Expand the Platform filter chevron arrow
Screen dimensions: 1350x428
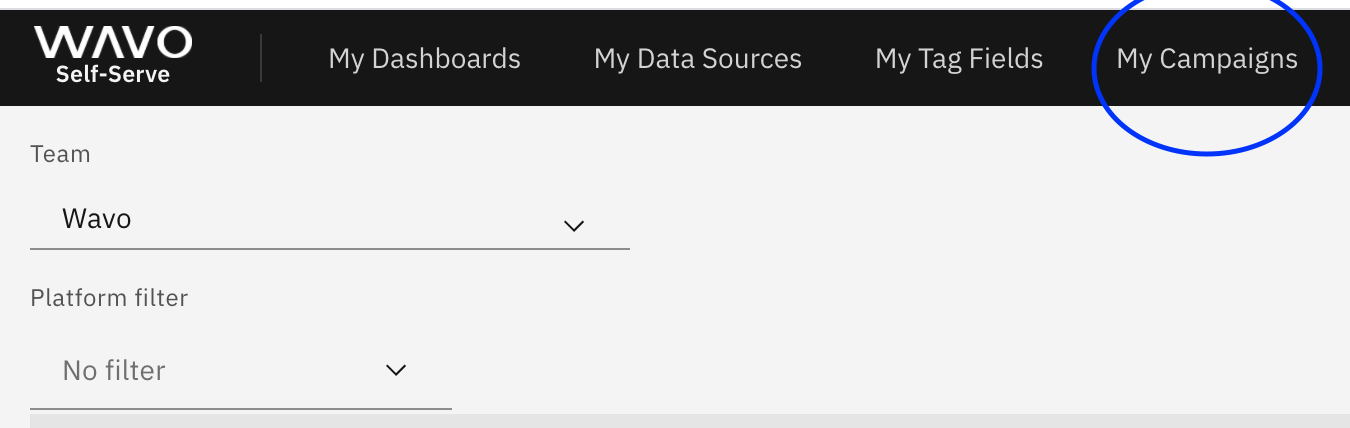[x=396, y=370]
